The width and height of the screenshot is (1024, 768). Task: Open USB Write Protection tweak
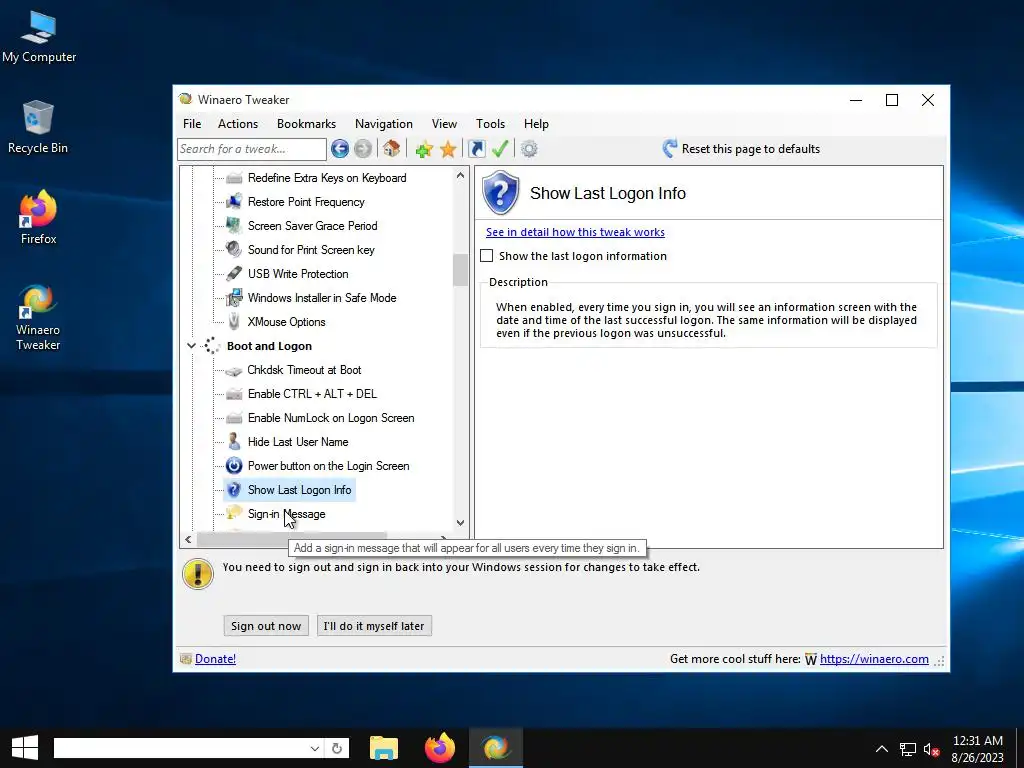click(298, 274)
